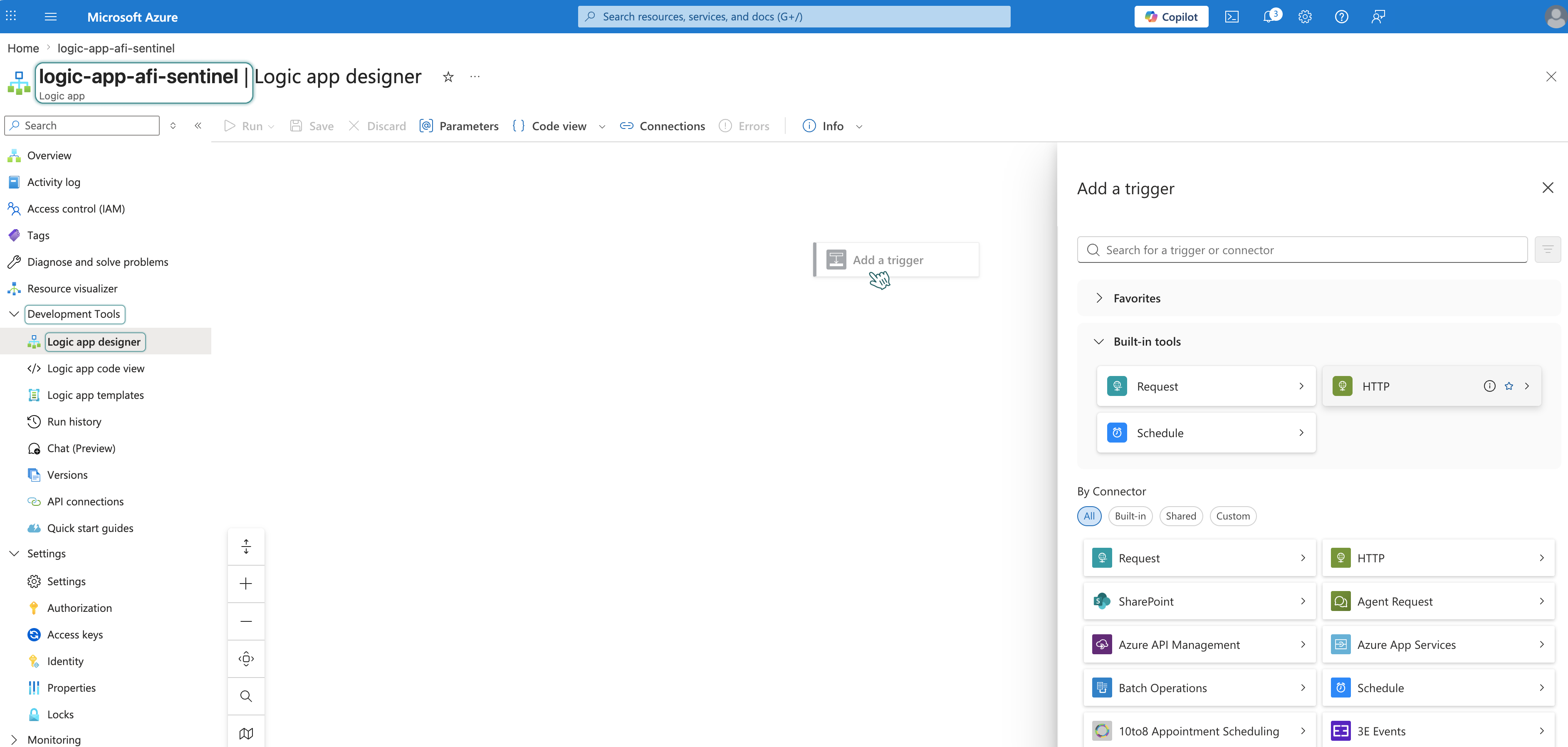
Task: Select the Custom connector filter
Action: 1233,516
